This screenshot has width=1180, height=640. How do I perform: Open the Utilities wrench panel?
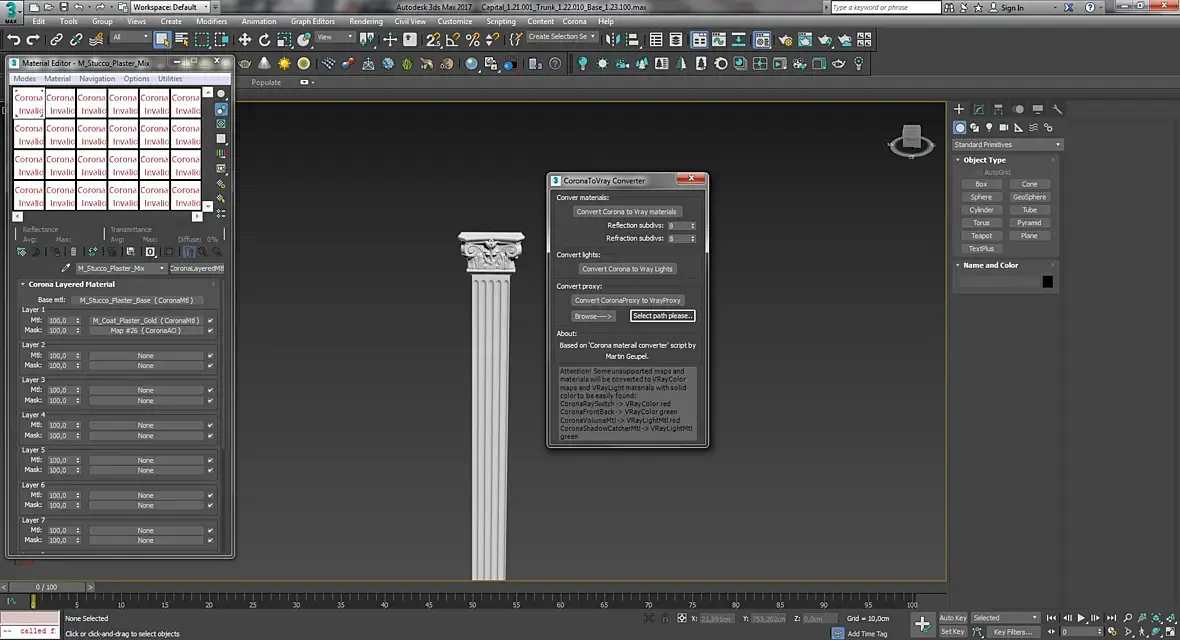click(1057, 109)
